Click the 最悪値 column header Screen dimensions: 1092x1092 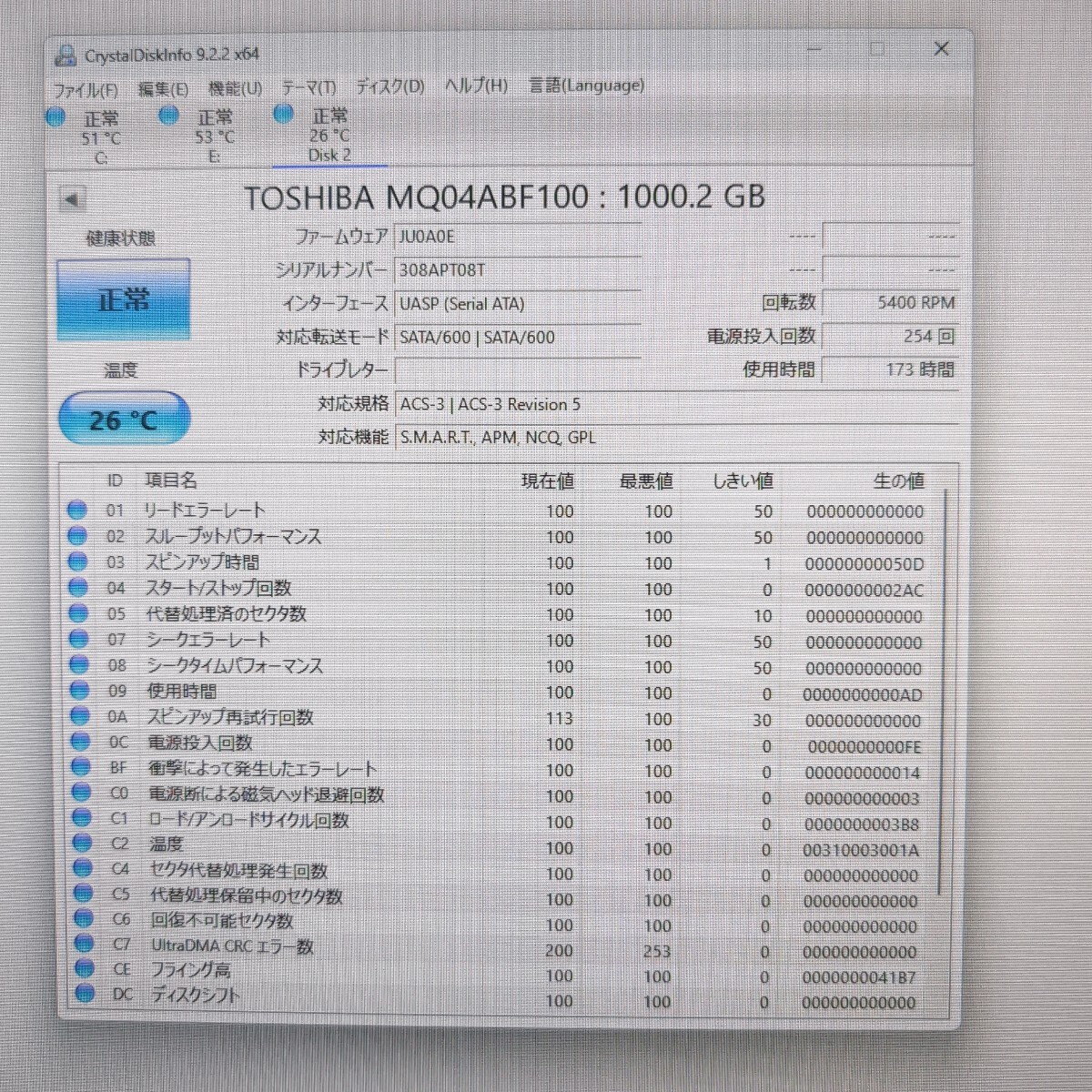pyautogui.click(x=646, y=481)
